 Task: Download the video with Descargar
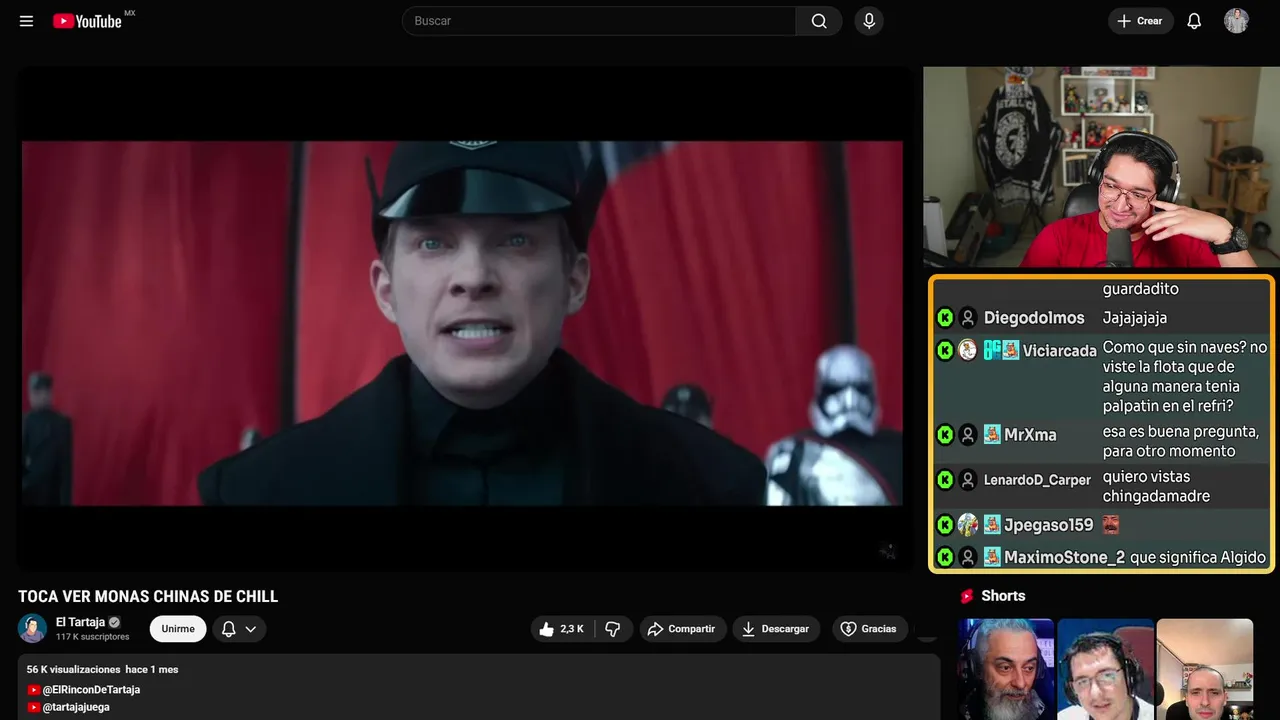[776, 629]
